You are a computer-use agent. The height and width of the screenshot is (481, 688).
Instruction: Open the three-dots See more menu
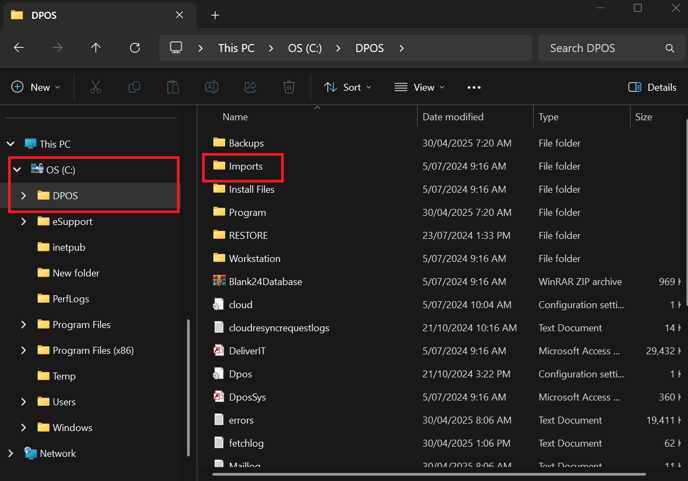[474, 87]
